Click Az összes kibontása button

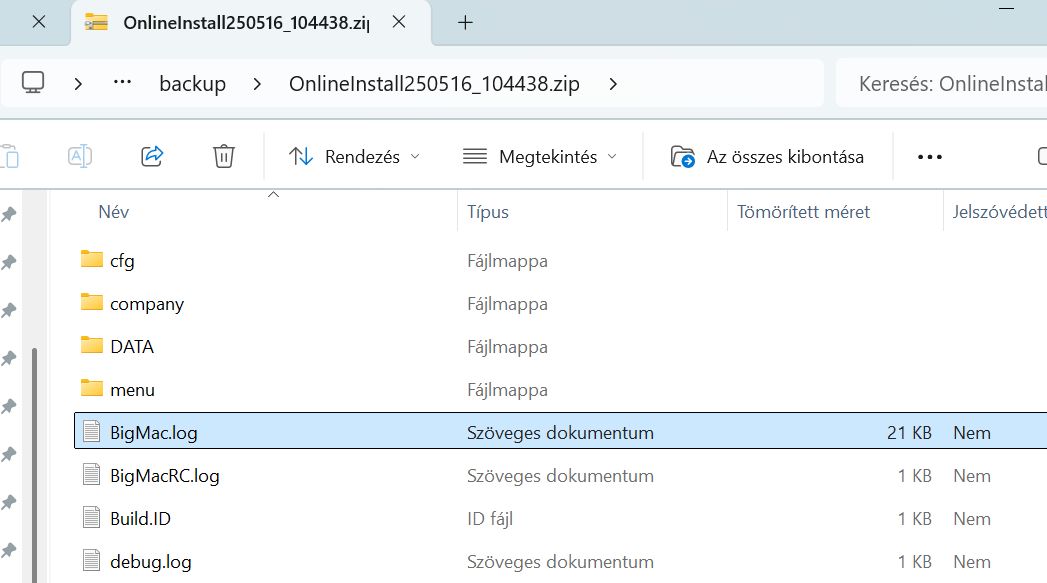pos(767,156)
